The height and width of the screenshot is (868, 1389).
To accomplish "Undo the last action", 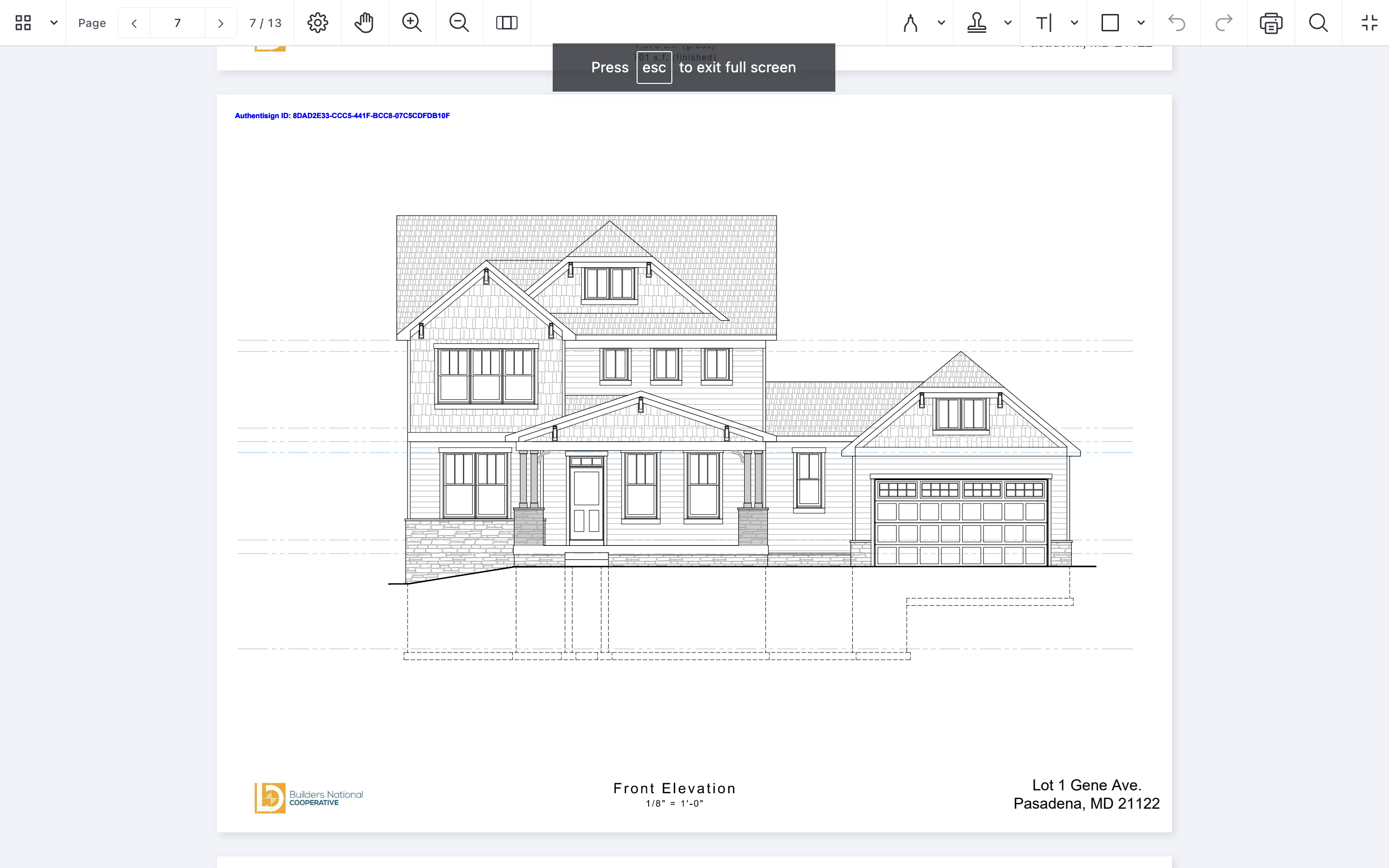I will click(x=1177, y=23).
